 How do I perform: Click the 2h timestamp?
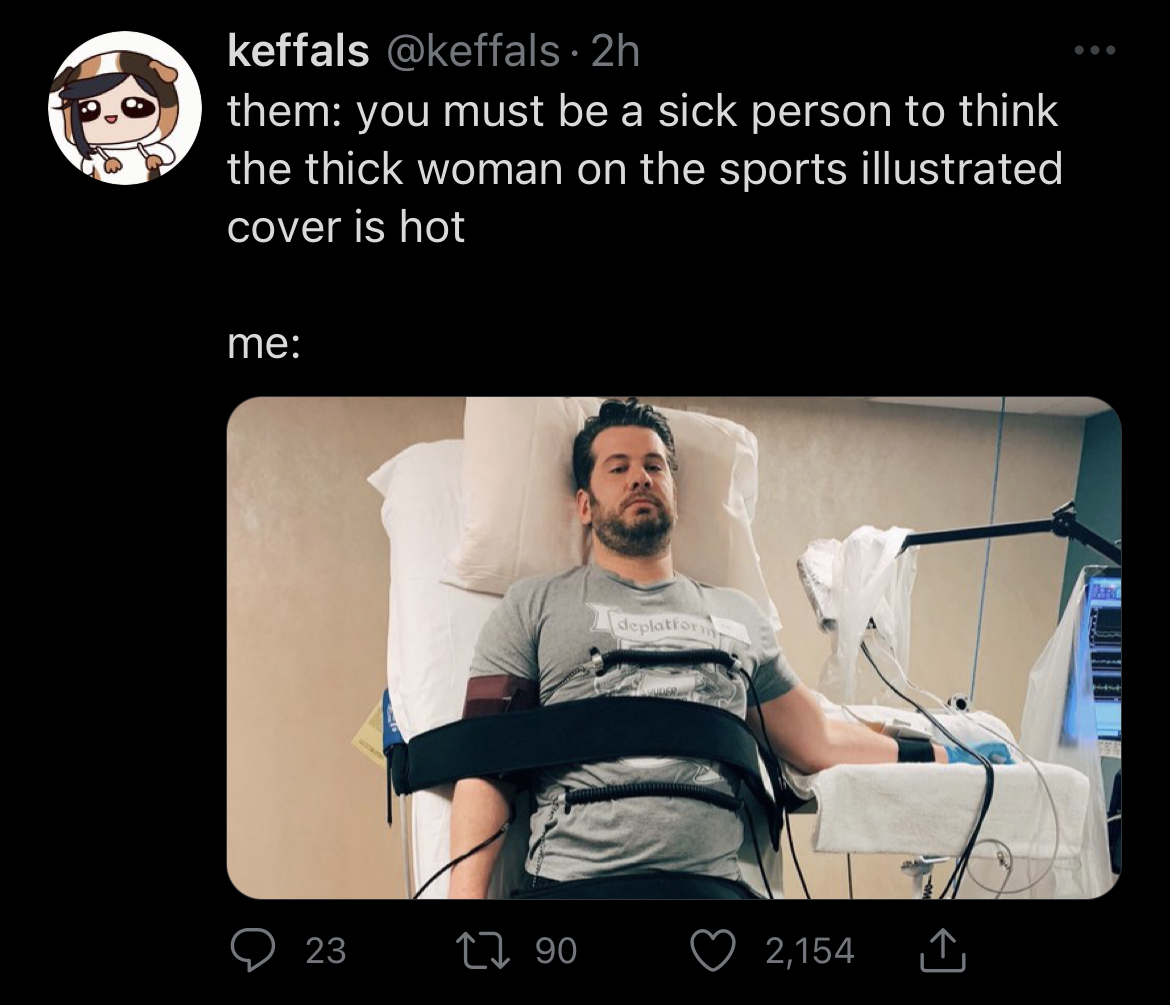(615, 51)
